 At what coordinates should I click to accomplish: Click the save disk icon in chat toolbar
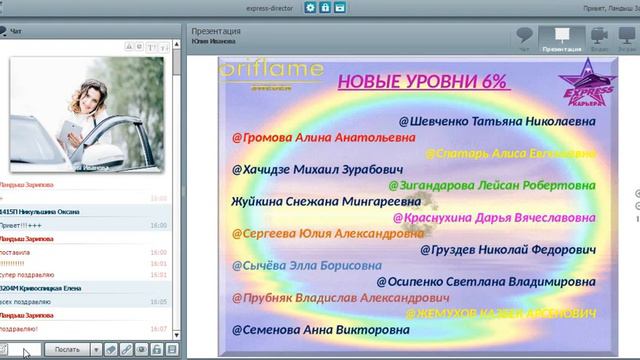tap(172, 349)
